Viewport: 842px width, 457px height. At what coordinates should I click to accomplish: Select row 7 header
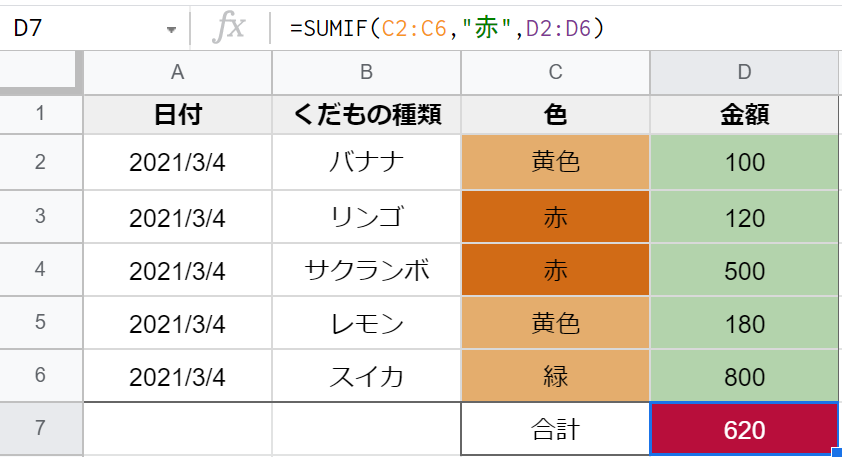pyautogui.click(x=40, y=429)
